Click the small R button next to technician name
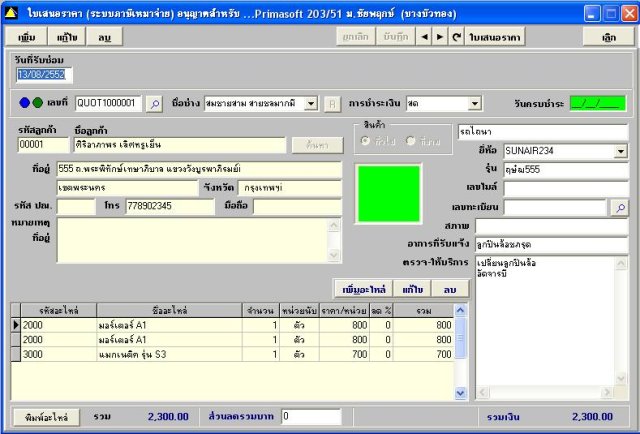The width and height of the screenshot is (640, 434). tap(332, 104)
